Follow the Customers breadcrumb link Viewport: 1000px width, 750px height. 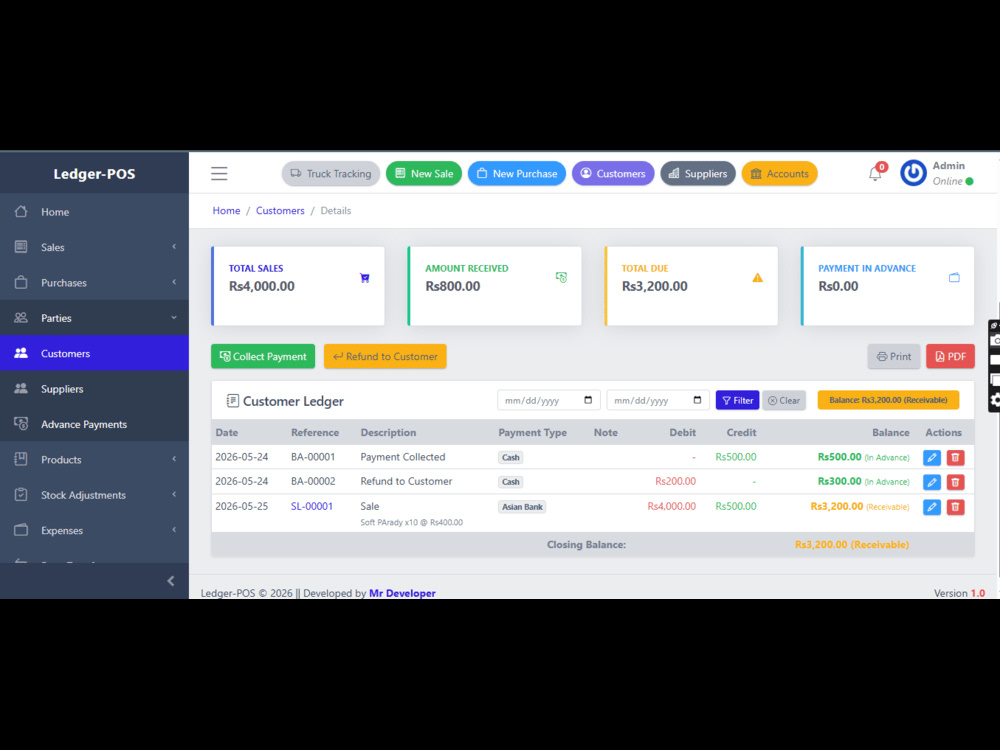280,210
